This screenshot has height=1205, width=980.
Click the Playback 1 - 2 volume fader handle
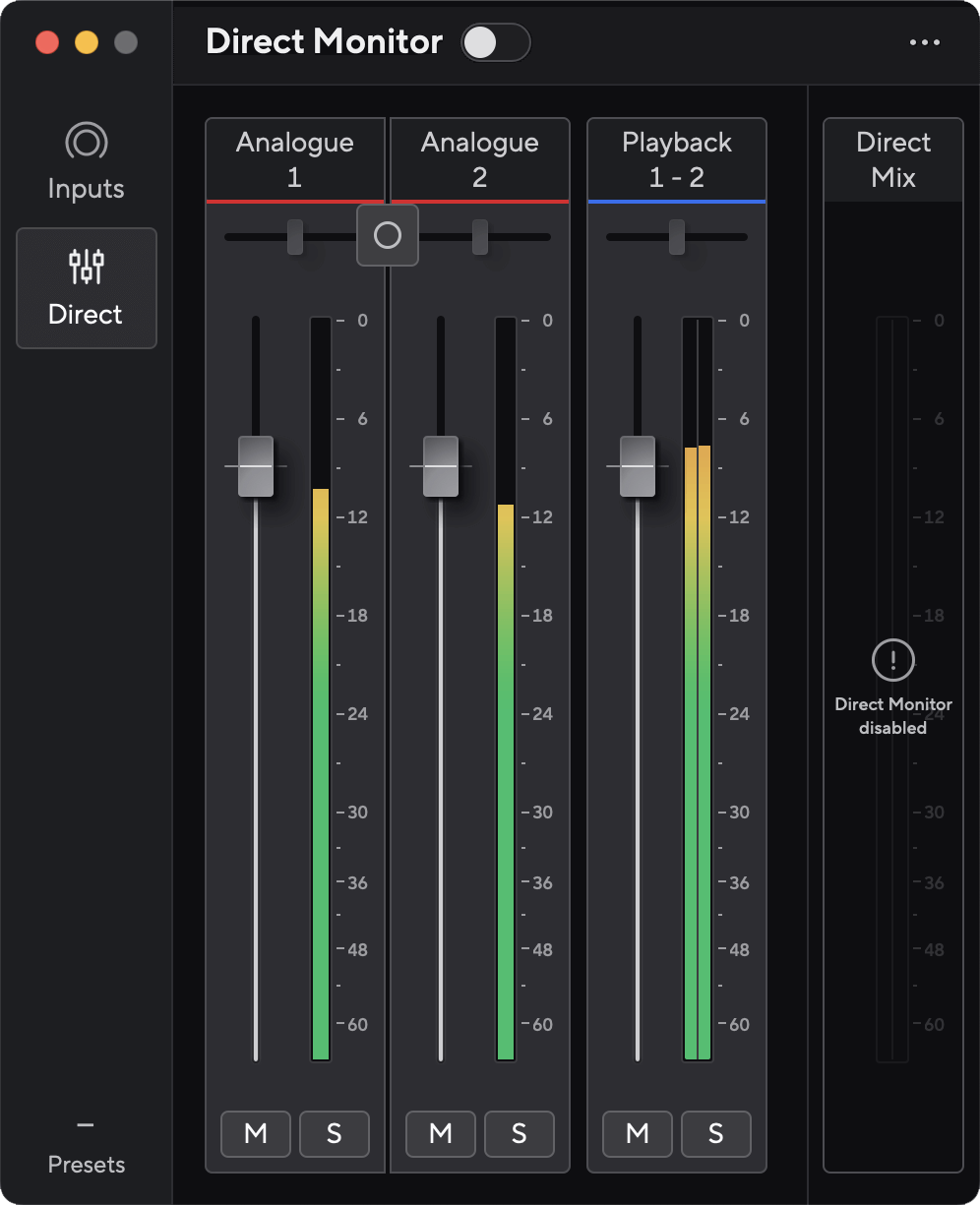[638, 466]
